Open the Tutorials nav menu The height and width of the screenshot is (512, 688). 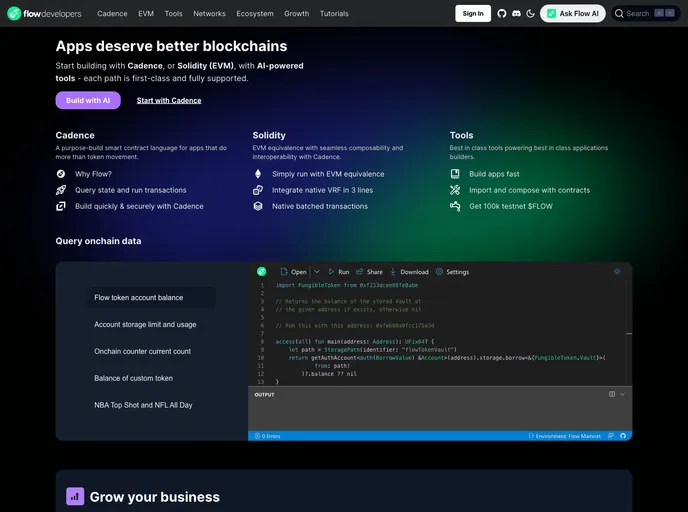click(334, 14)
